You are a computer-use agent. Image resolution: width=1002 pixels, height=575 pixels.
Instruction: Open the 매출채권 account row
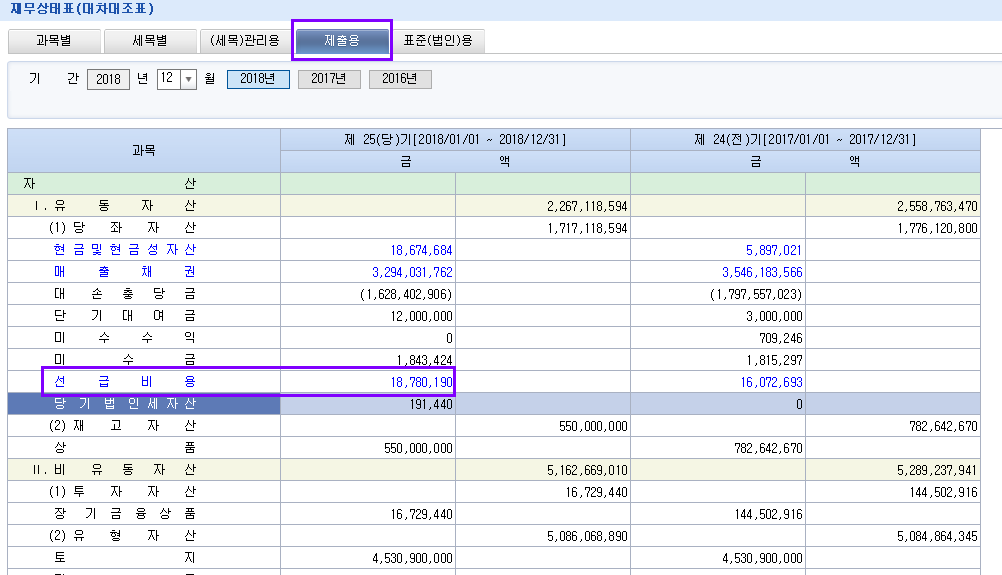(125, 272)
